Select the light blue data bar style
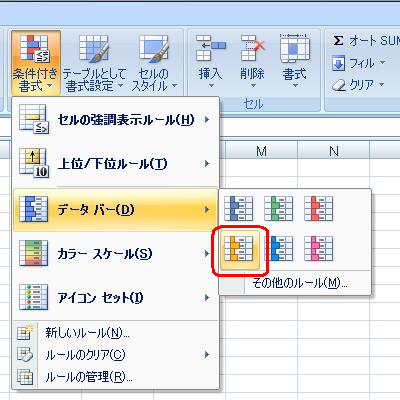 point(279,249)
